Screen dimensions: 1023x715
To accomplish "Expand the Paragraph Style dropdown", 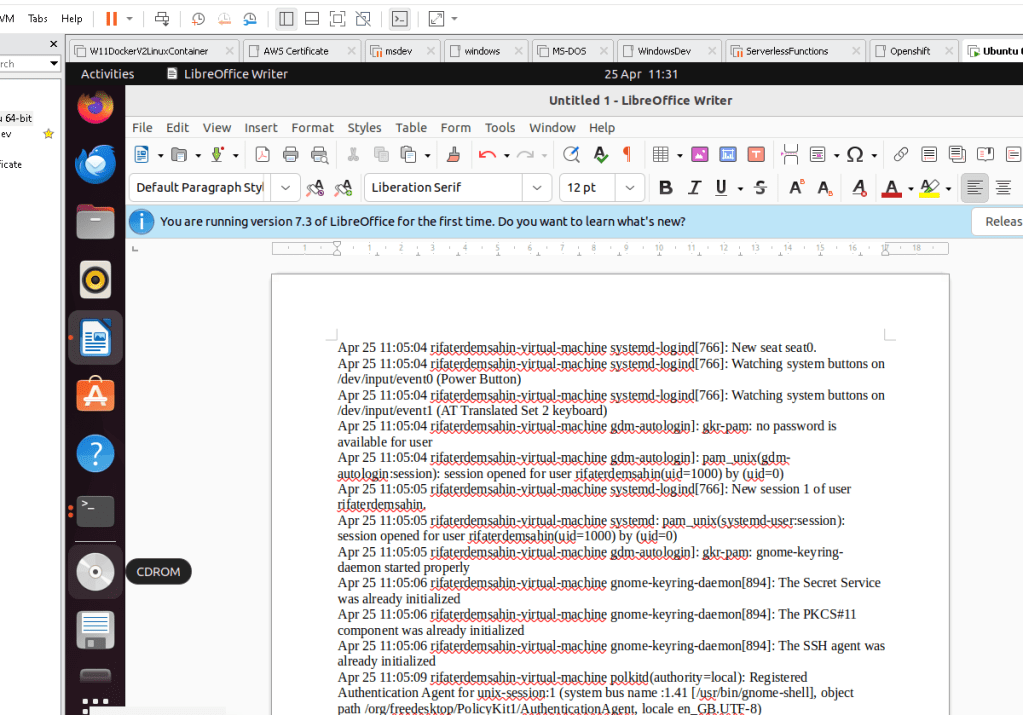I will click(285, 188).
